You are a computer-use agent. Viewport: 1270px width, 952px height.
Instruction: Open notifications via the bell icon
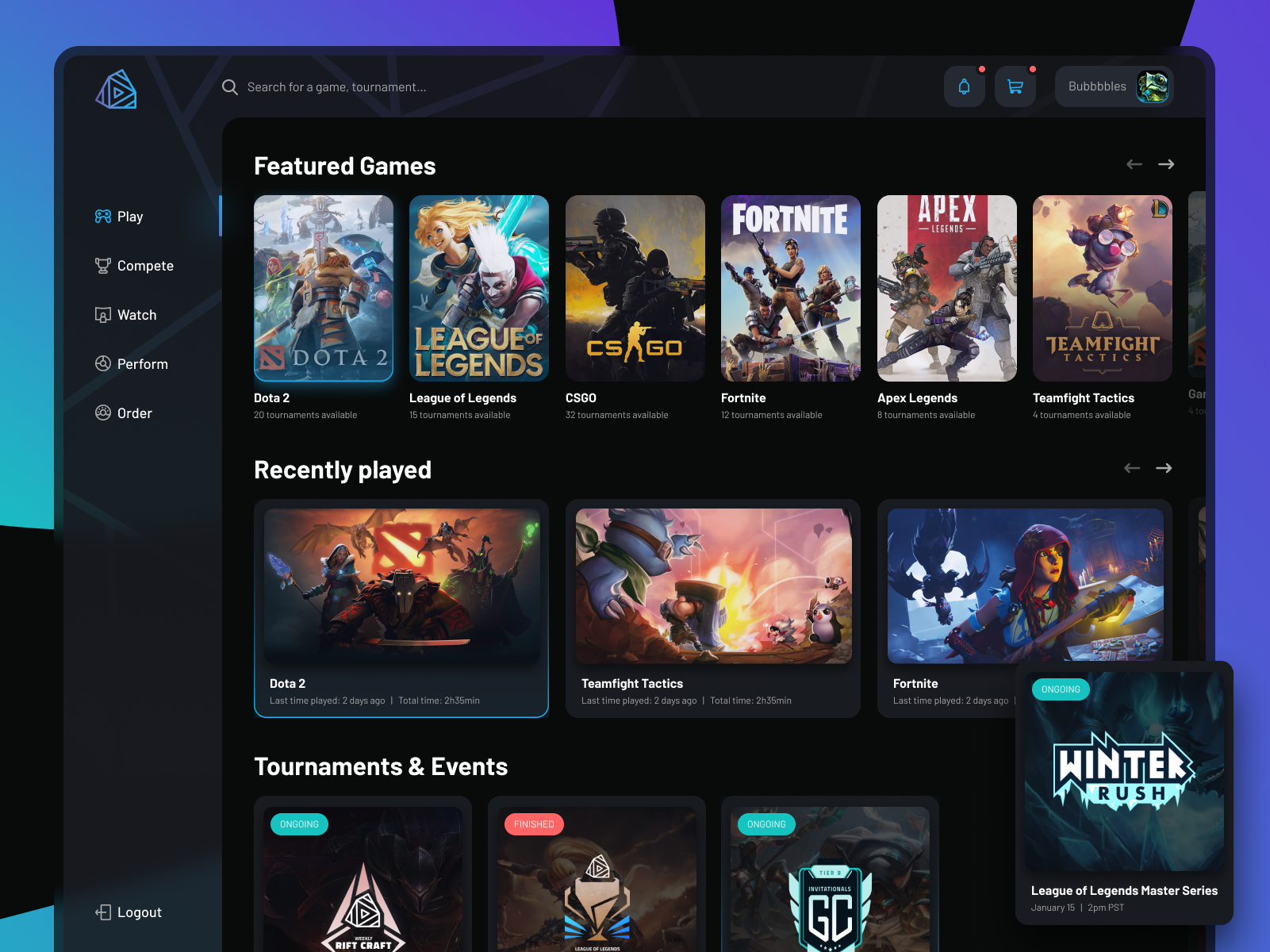[965, 86]
